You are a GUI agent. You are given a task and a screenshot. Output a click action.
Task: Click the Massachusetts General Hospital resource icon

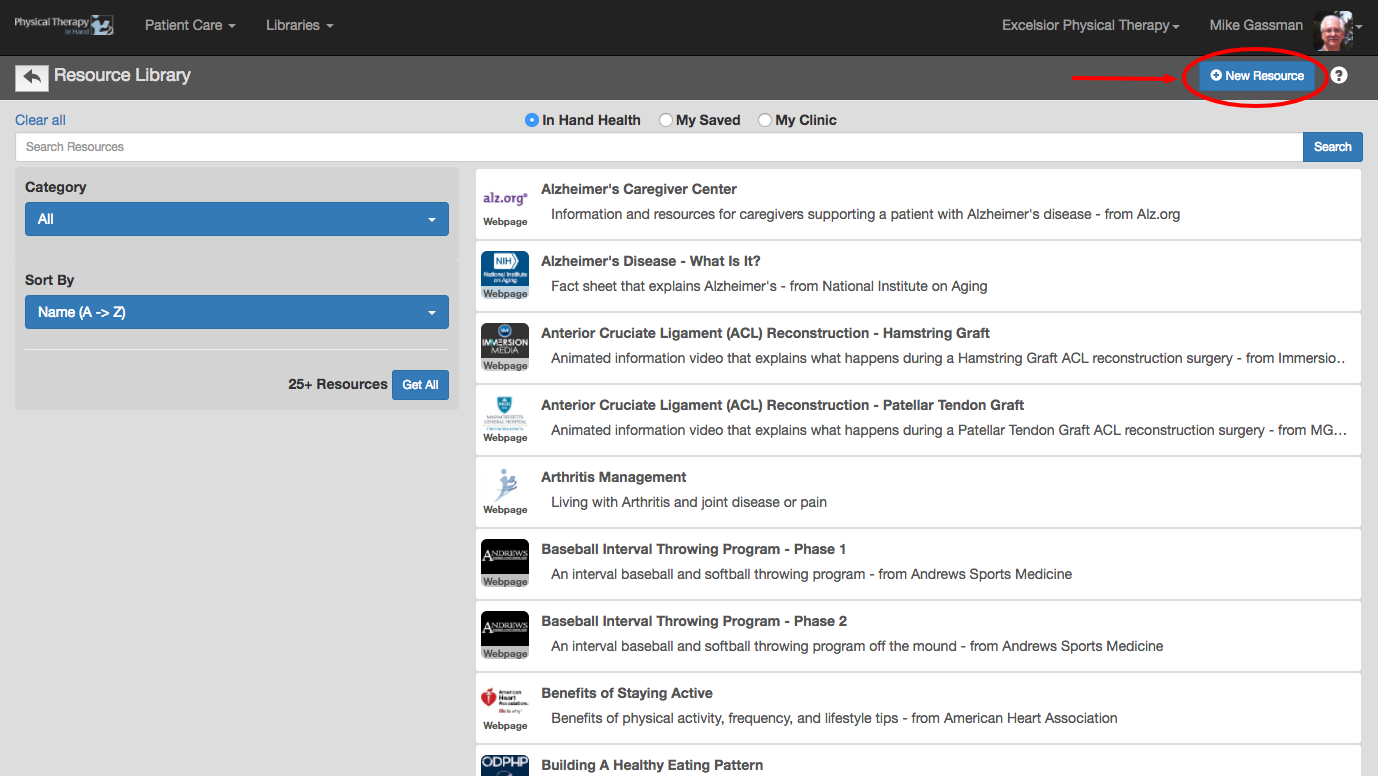[x=505, y=420]
